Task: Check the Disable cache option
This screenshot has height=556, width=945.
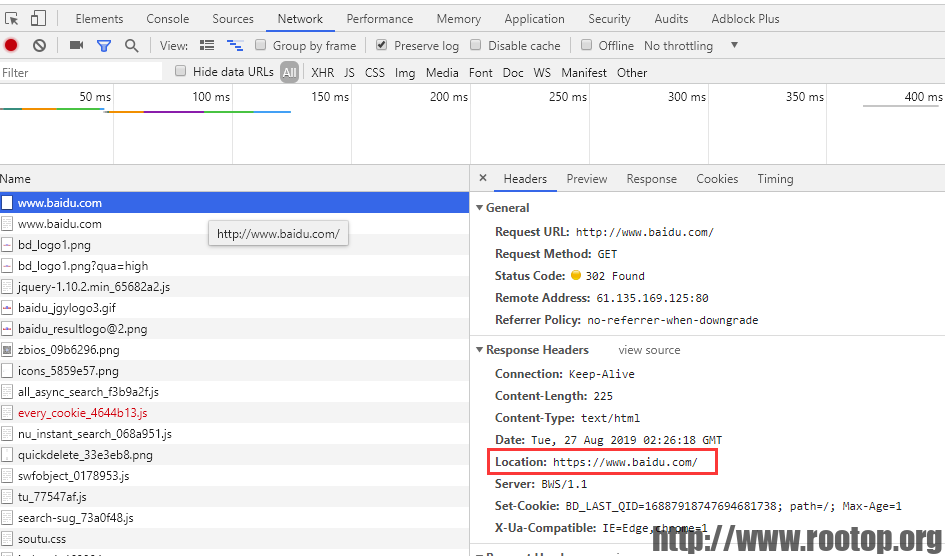Action: 476,45
